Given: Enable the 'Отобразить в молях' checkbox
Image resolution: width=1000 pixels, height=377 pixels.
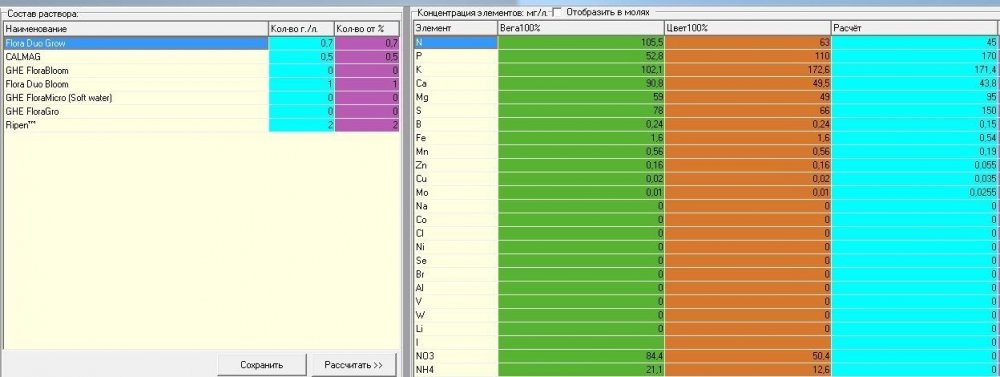Looking at the screenshot, I should tap(557, 13).
